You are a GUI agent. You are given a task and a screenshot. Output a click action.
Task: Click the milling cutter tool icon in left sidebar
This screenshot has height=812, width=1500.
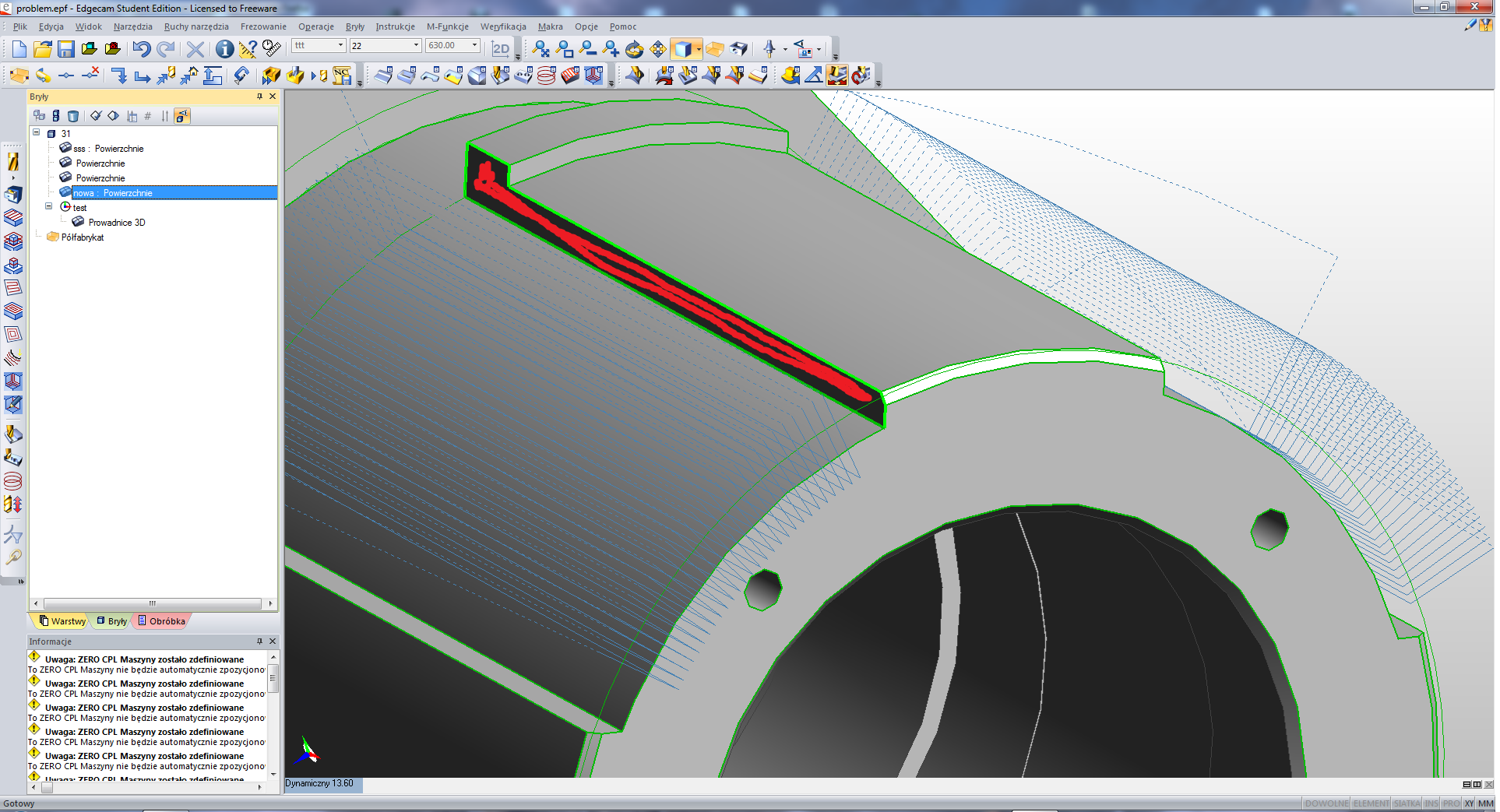coord(13,161)
